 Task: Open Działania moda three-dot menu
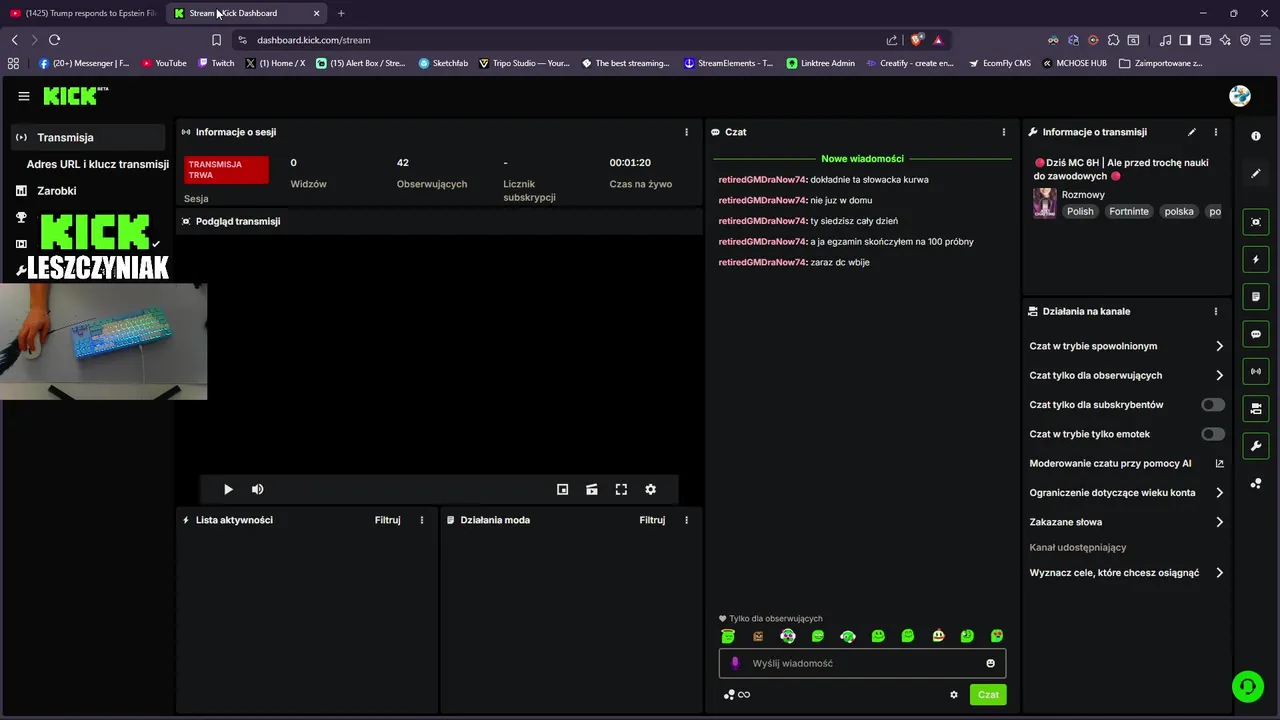[686, 520]
